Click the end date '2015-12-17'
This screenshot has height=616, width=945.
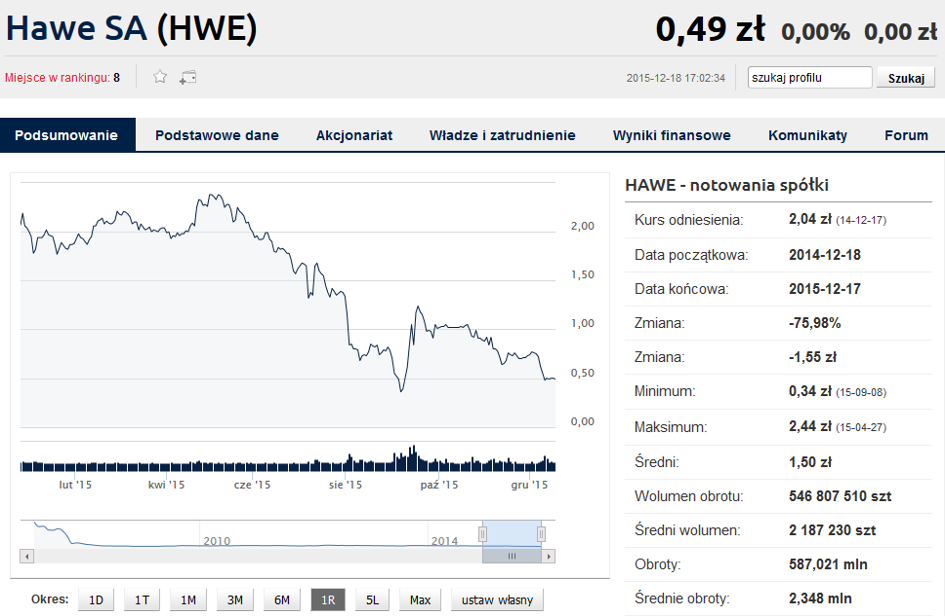pyautogui.click(x=824, y=289)
